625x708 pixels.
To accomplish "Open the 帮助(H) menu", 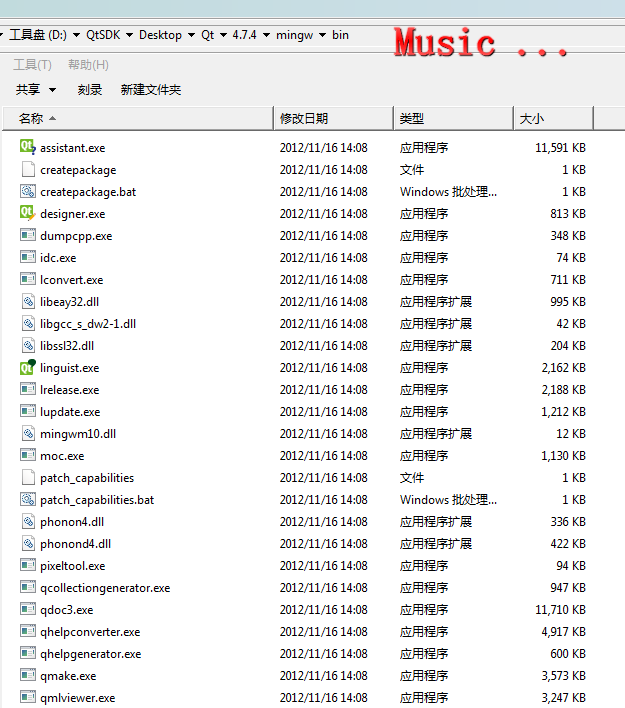I will point(89,65).
